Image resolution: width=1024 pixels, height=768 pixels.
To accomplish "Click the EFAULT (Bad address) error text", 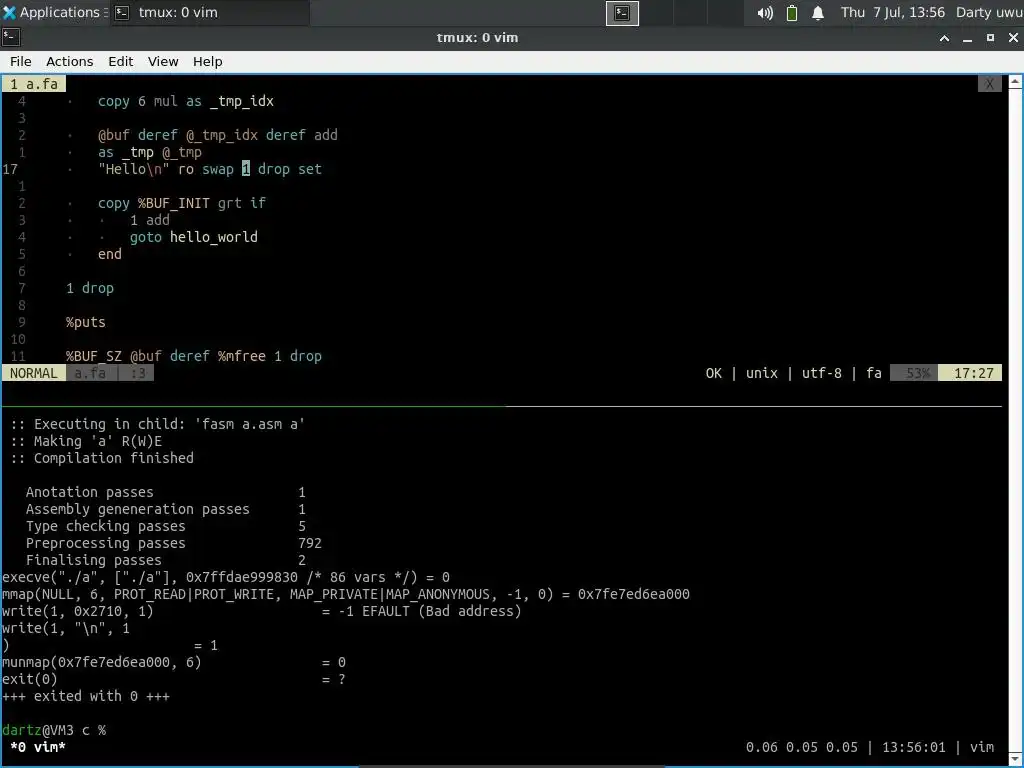I will tap(441, 611).
